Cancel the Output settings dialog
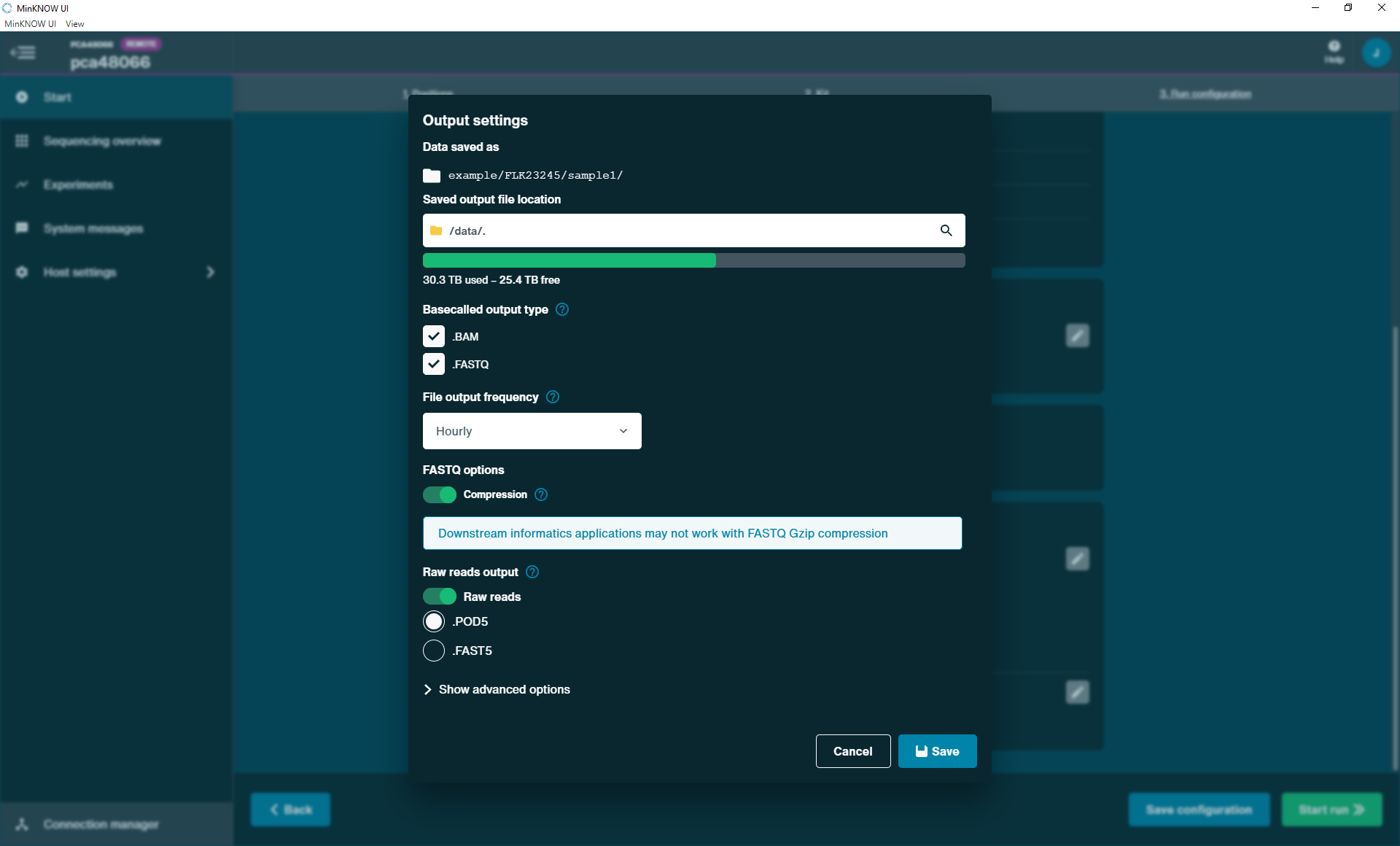The width and height of the screenshot is (1400, 846). tap(853, 751)
